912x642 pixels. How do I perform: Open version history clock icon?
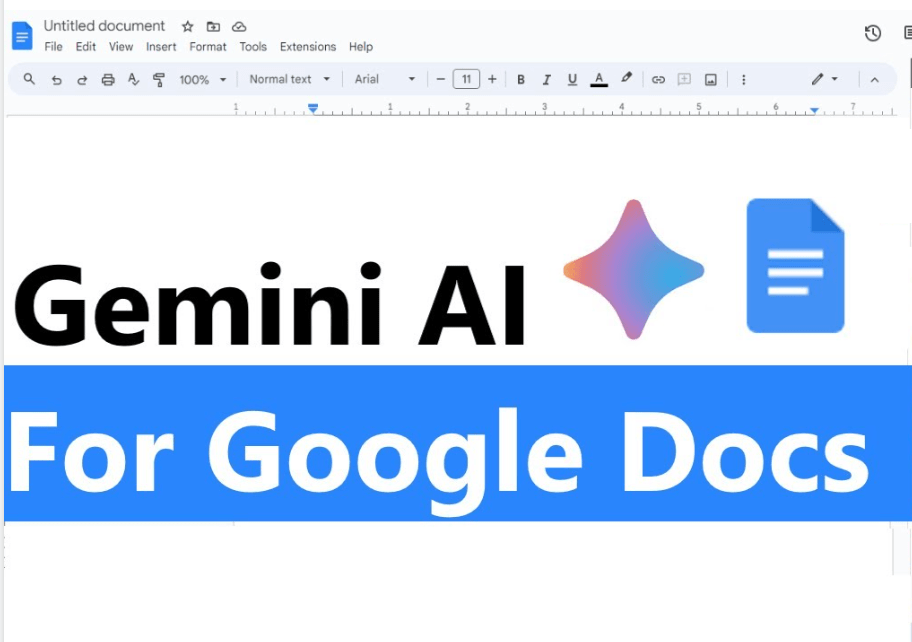pyautogui.click(x=873, y=33)
